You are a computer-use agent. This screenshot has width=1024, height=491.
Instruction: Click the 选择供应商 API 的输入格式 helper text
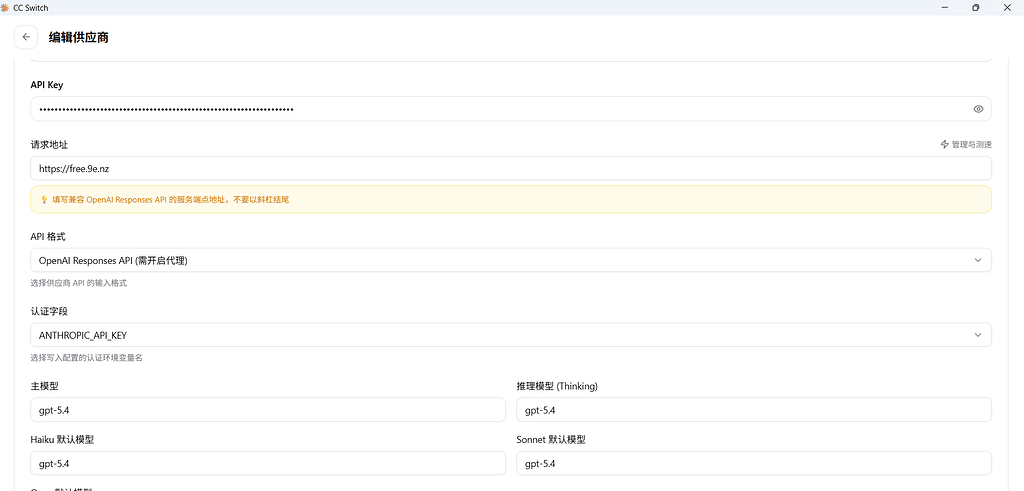click(79, 283)
